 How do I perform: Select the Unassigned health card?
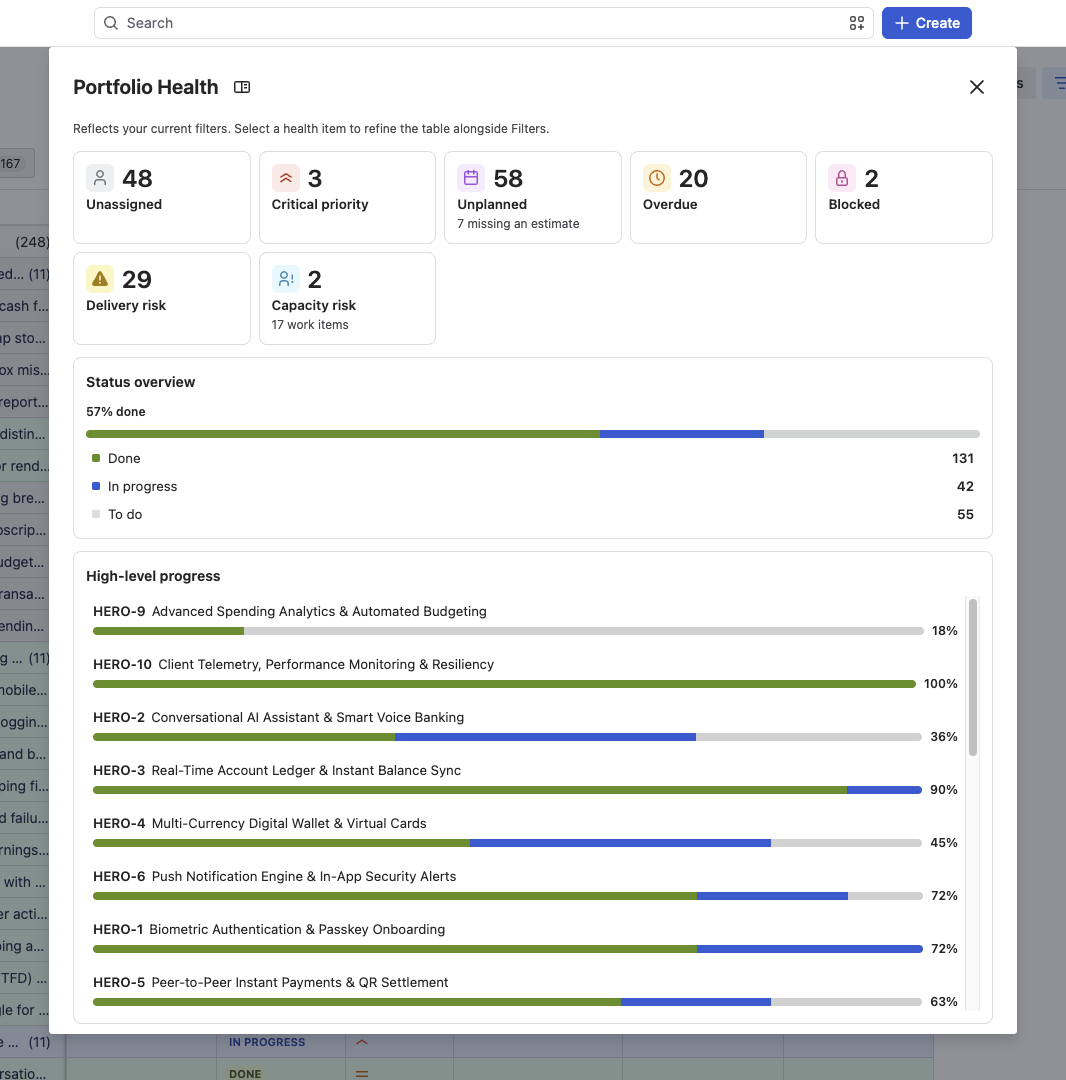point(162,198)
